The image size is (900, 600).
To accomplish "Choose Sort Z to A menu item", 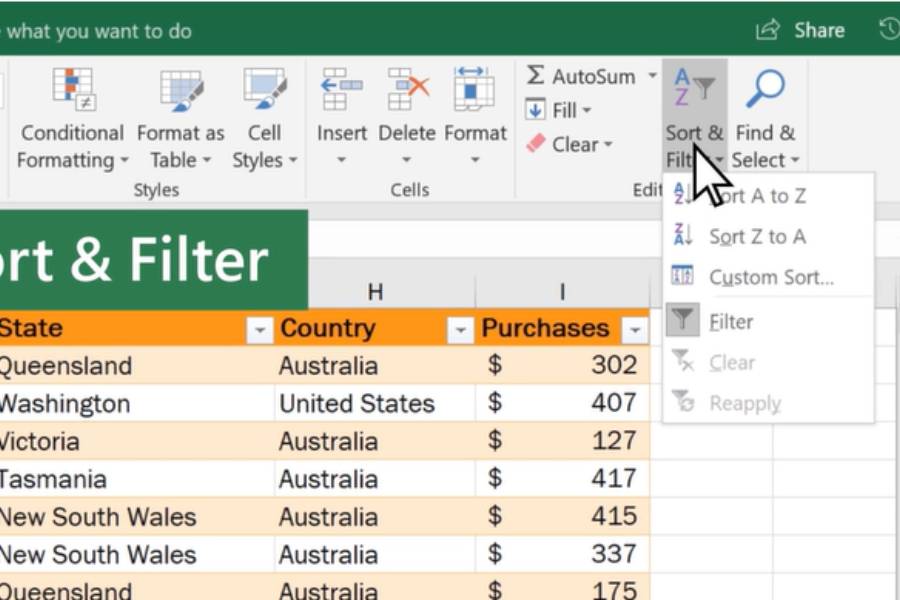I will click(768, 236).
